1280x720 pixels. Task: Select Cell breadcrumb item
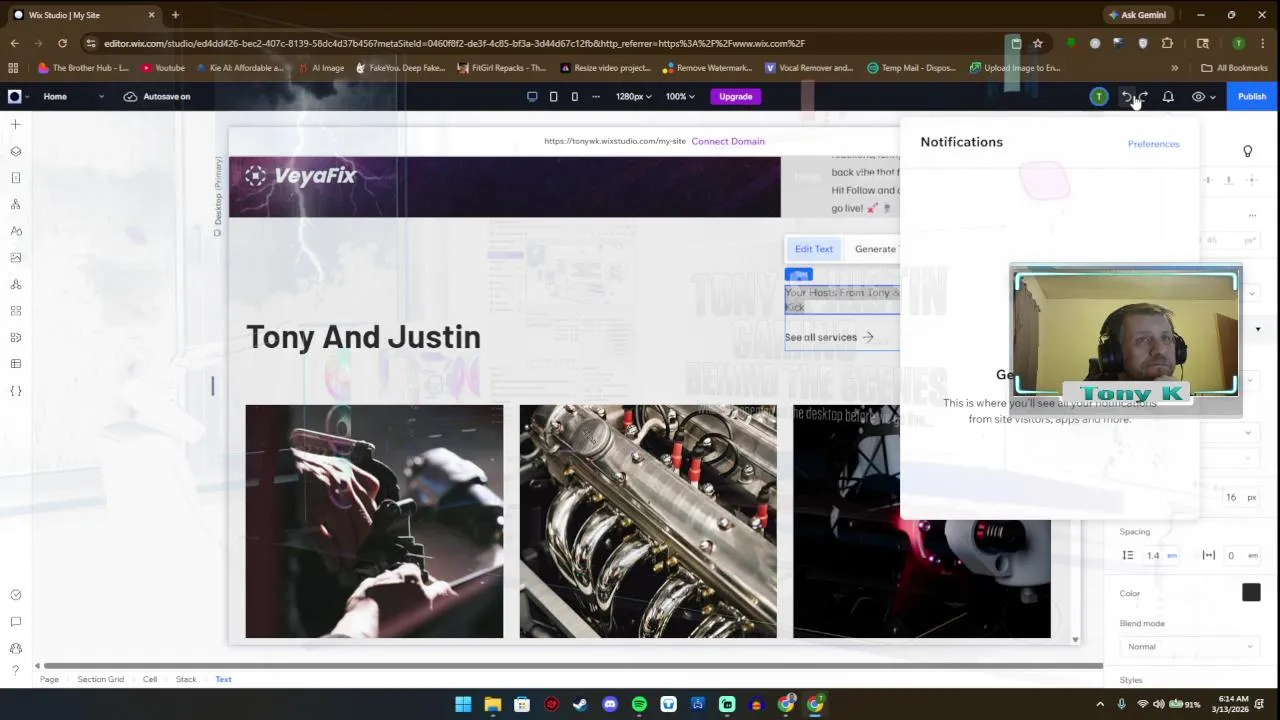[150, 679]
